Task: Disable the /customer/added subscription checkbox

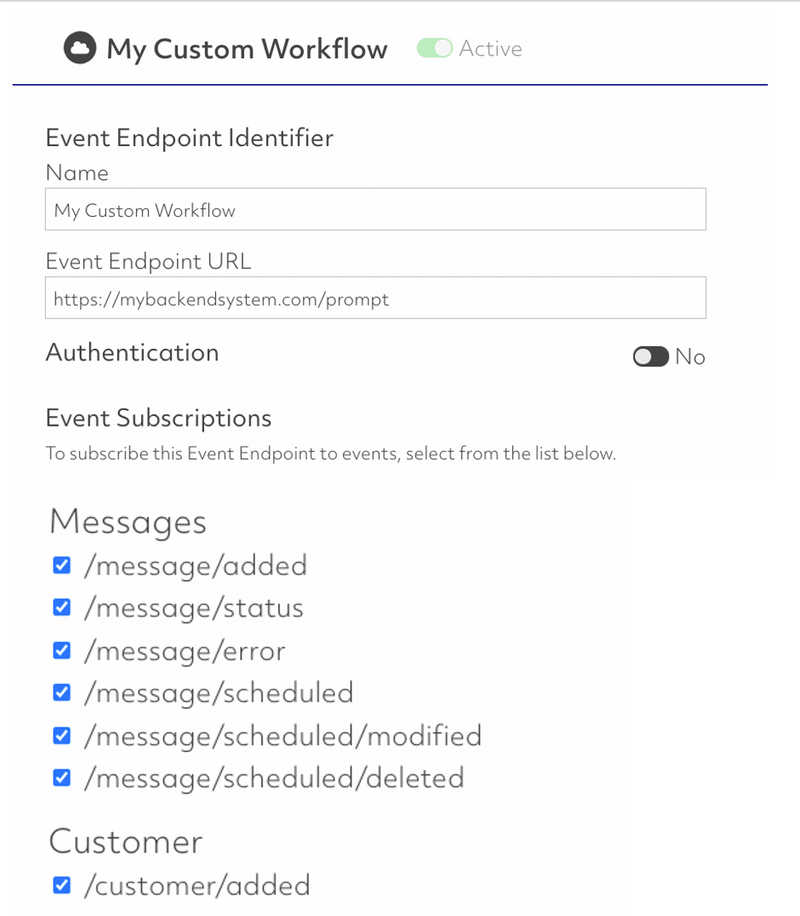Action: 61,885
